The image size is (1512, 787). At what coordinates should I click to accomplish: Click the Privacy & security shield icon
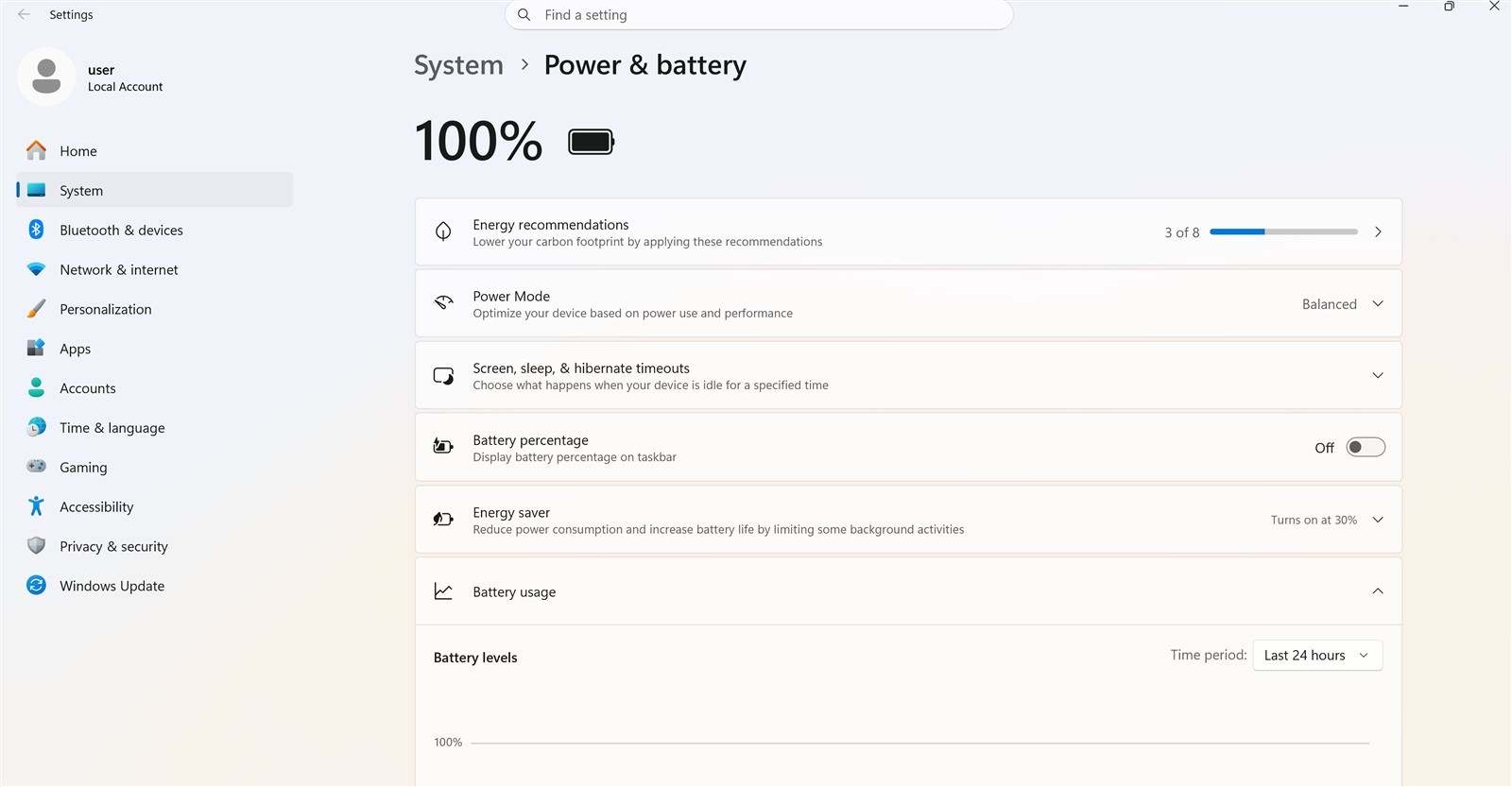36,546
